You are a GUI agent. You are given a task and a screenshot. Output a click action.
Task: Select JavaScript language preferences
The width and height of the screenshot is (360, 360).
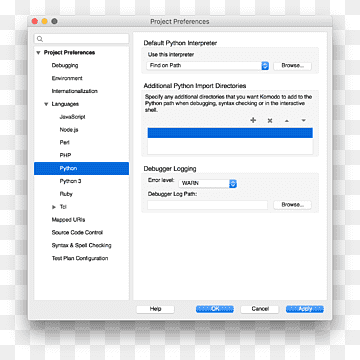pyautogui.click(x=72, y=117)
